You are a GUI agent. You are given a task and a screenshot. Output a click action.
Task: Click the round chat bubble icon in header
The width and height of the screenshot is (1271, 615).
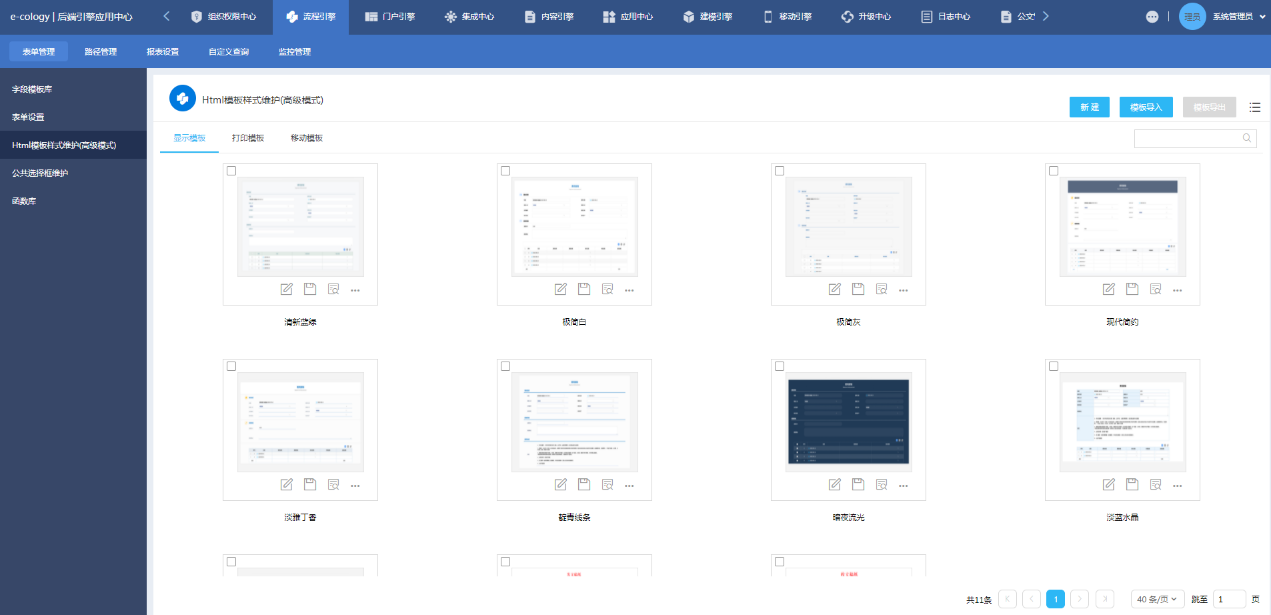[1152, 17]
